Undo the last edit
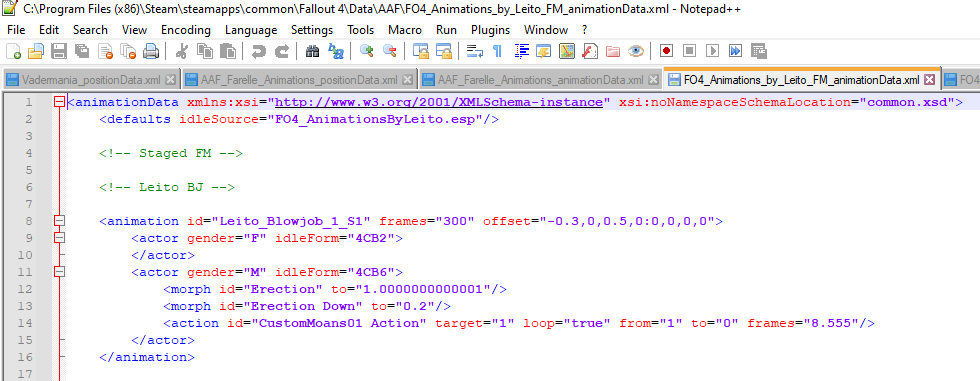This screenshot has height=381, width=980. (259, 51)
